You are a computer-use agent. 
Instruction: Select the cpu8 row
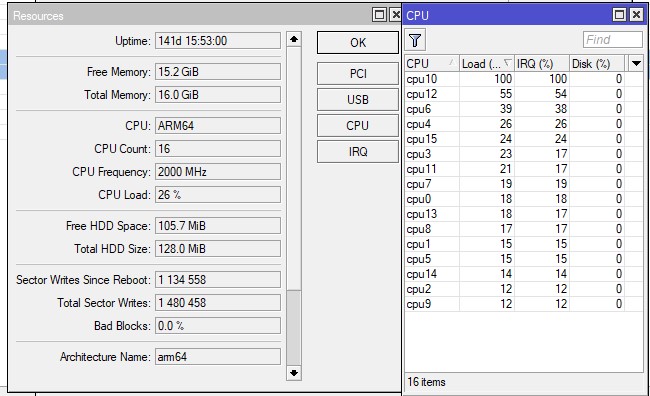point(524,229)
